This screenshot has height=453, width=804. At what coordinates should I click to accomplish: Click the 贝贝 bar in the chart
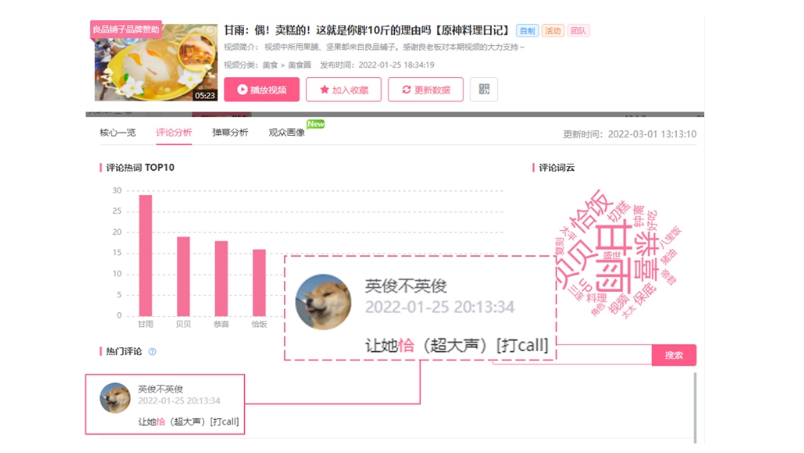point(184,277)
